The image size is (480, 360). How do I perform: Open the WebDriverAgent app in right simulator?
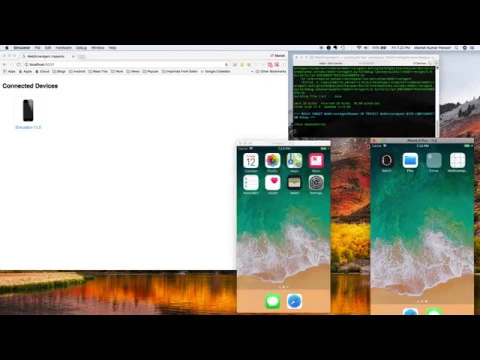coord(457,160)
